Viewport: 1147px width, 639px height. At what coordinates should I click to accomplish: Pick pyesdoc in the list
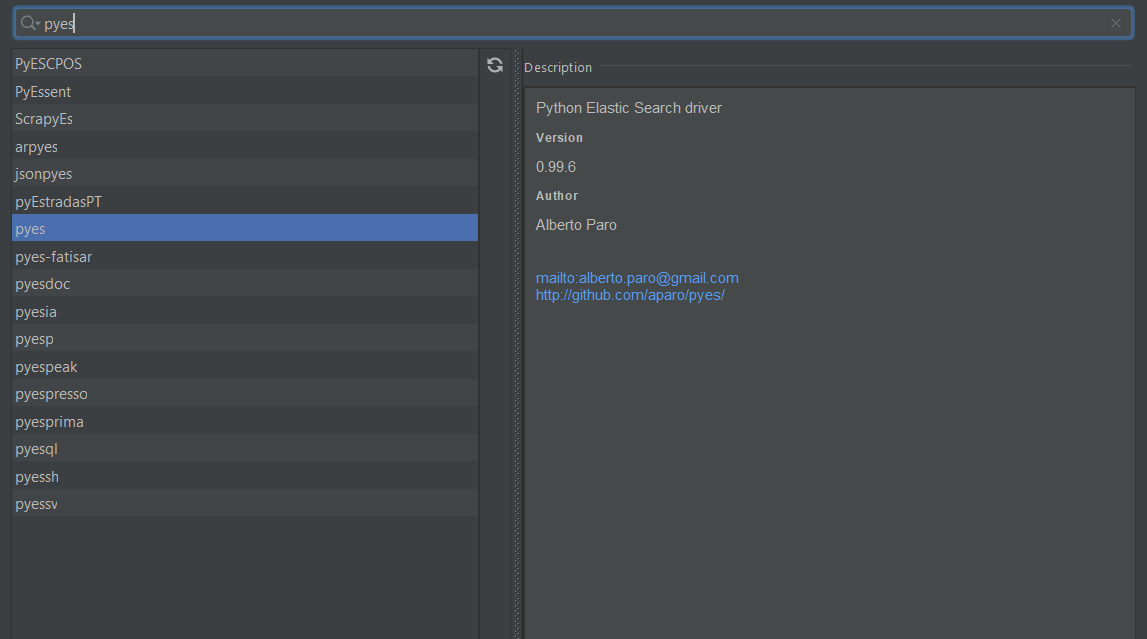tap(245, 284)
